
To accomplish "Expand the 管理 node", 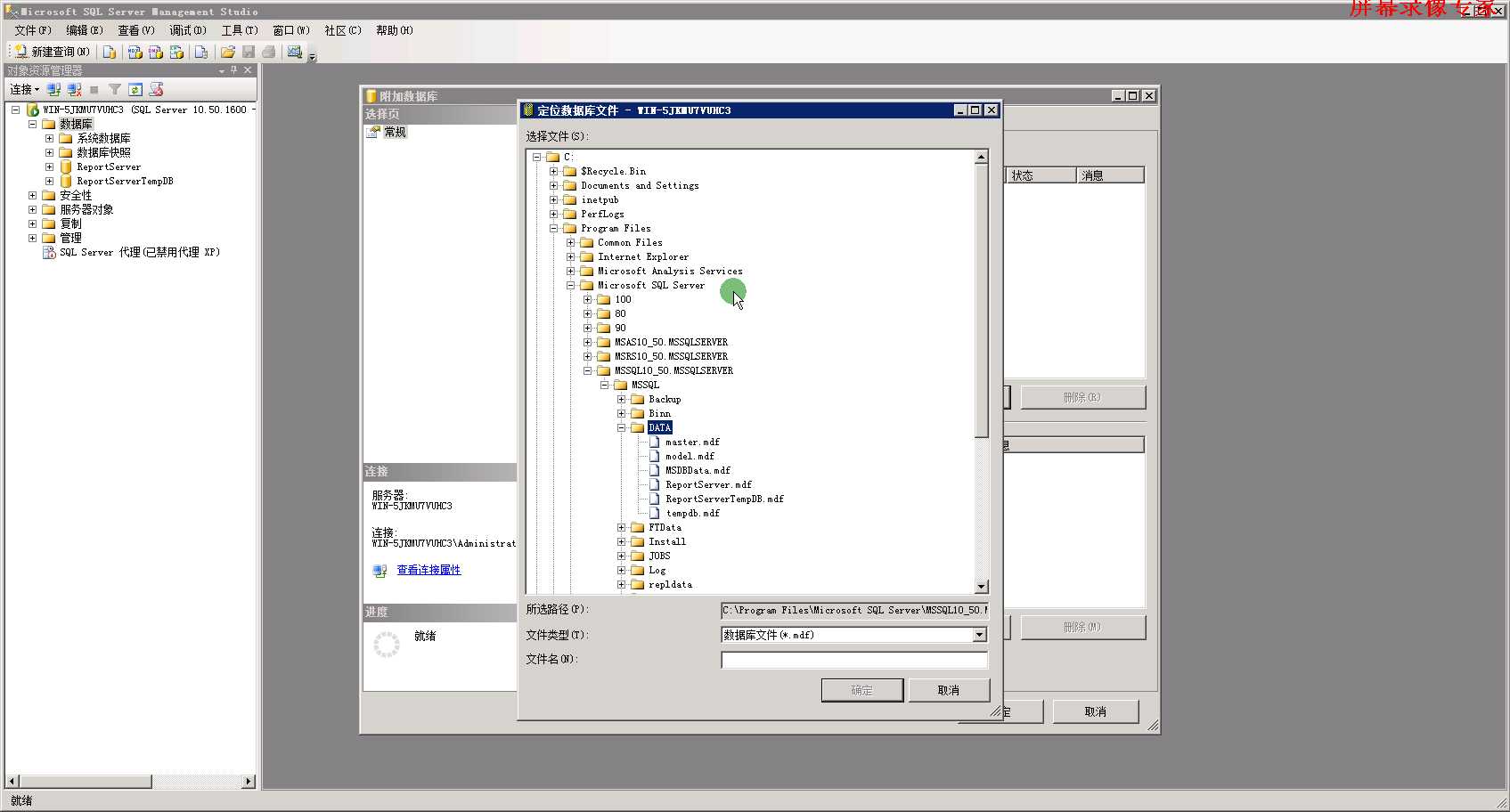I will coord(33,238).
